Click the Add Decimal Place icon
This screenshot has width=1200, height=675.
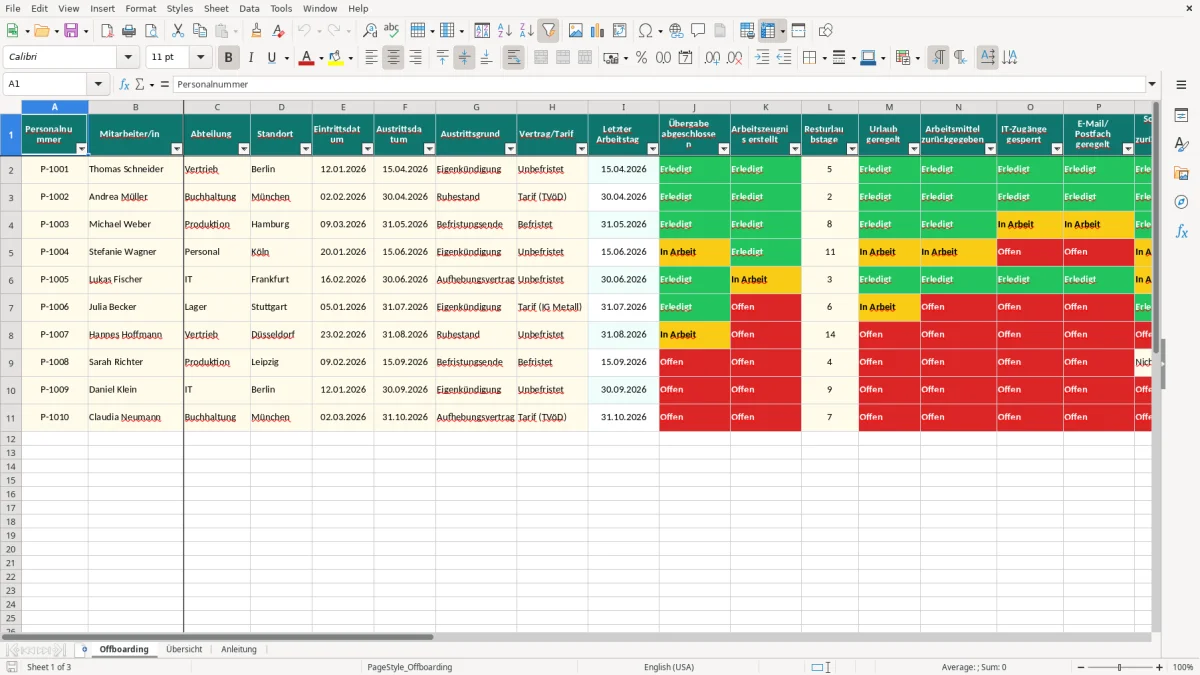tap(712, 58)
